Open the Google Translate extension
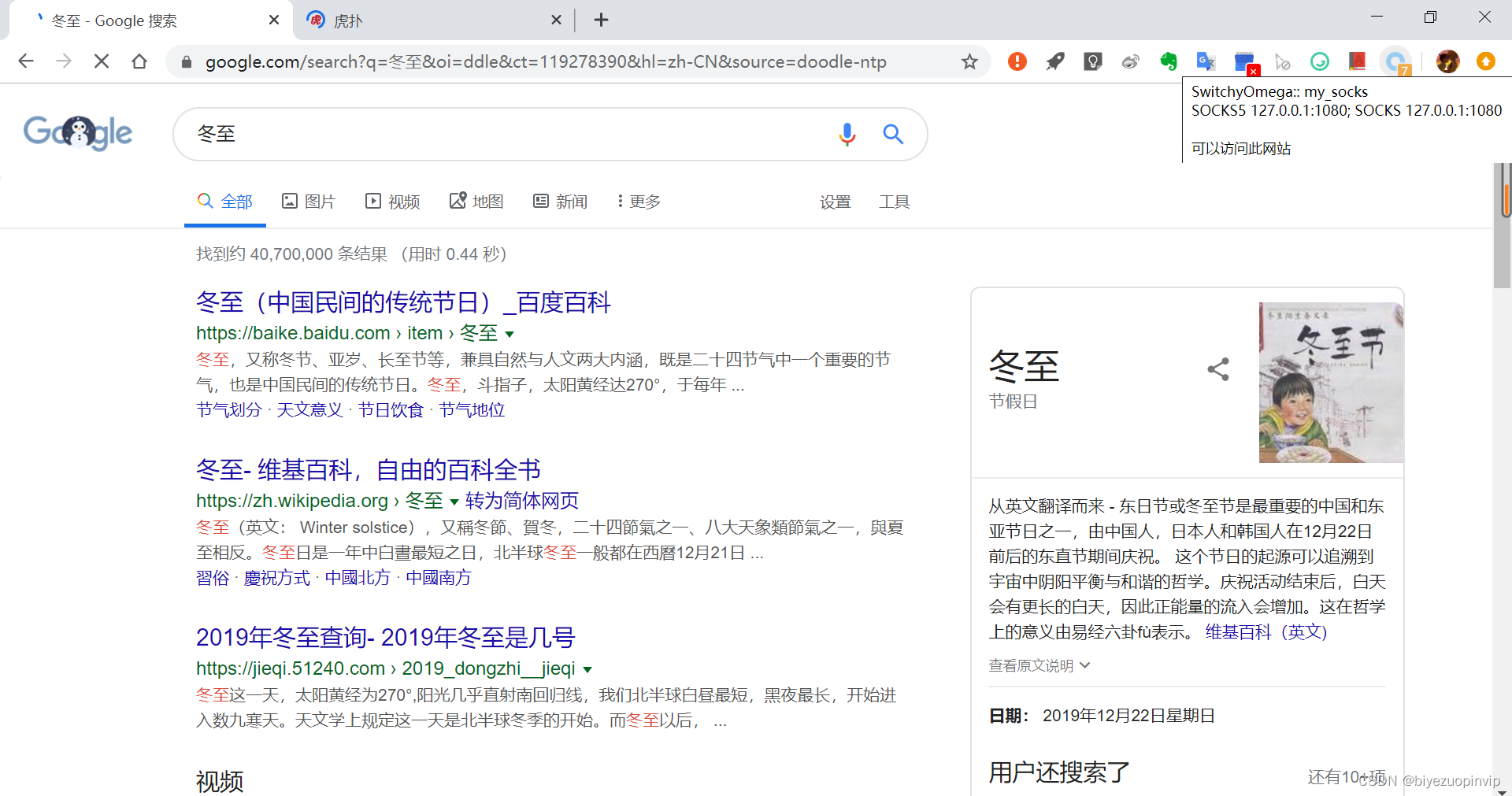 (x=1206, y=61)
